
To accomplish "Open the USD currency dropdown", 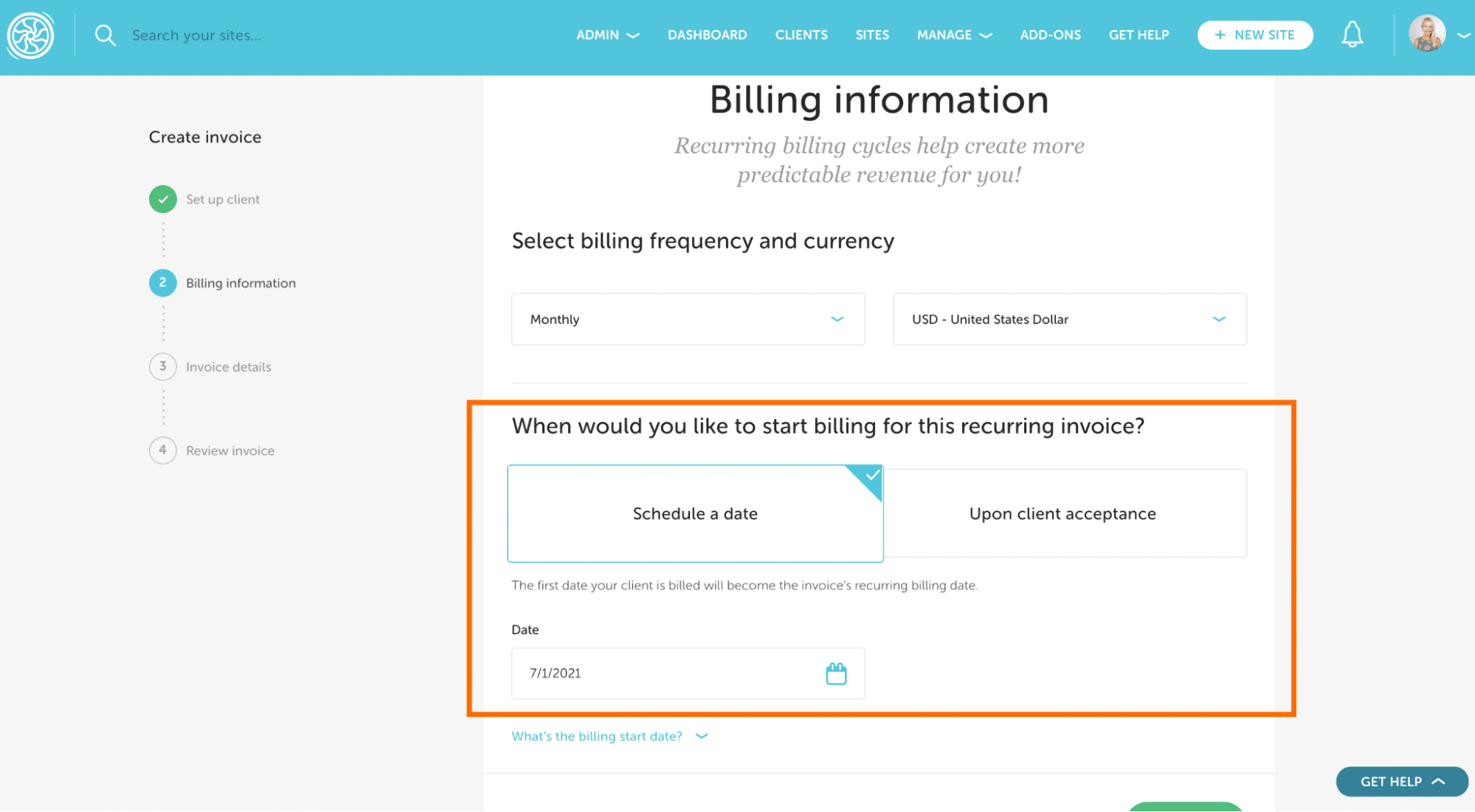I will pos(1069,319).
